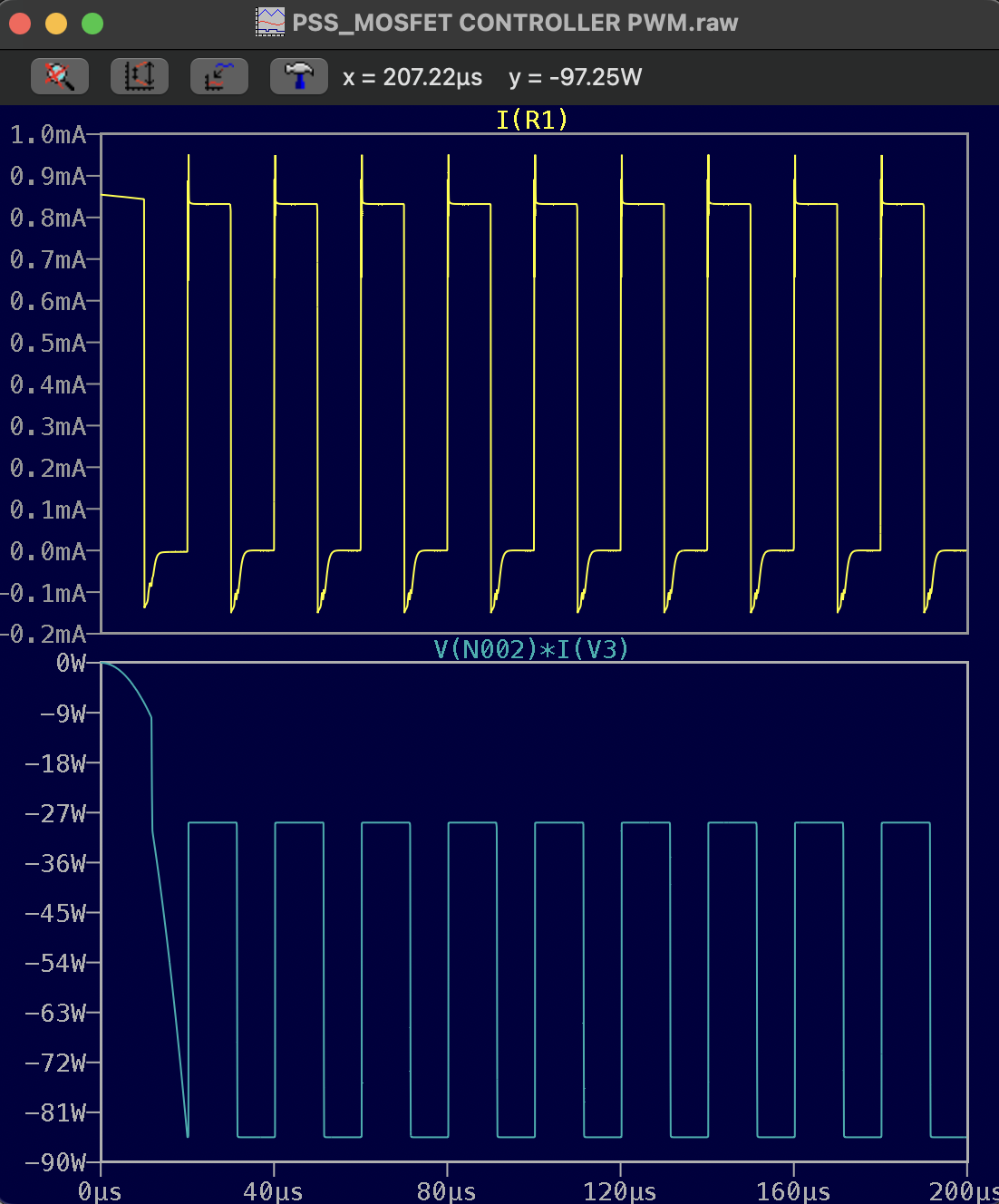The width and height of the screenshot is (999, 1204).
Task: Click the hammer icon for viewer settings
Action: [298, 76]
